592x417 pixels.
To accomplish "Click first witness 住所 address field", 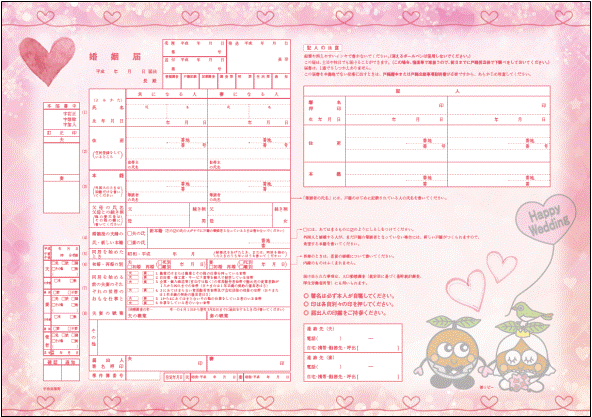I will (396, 143).
